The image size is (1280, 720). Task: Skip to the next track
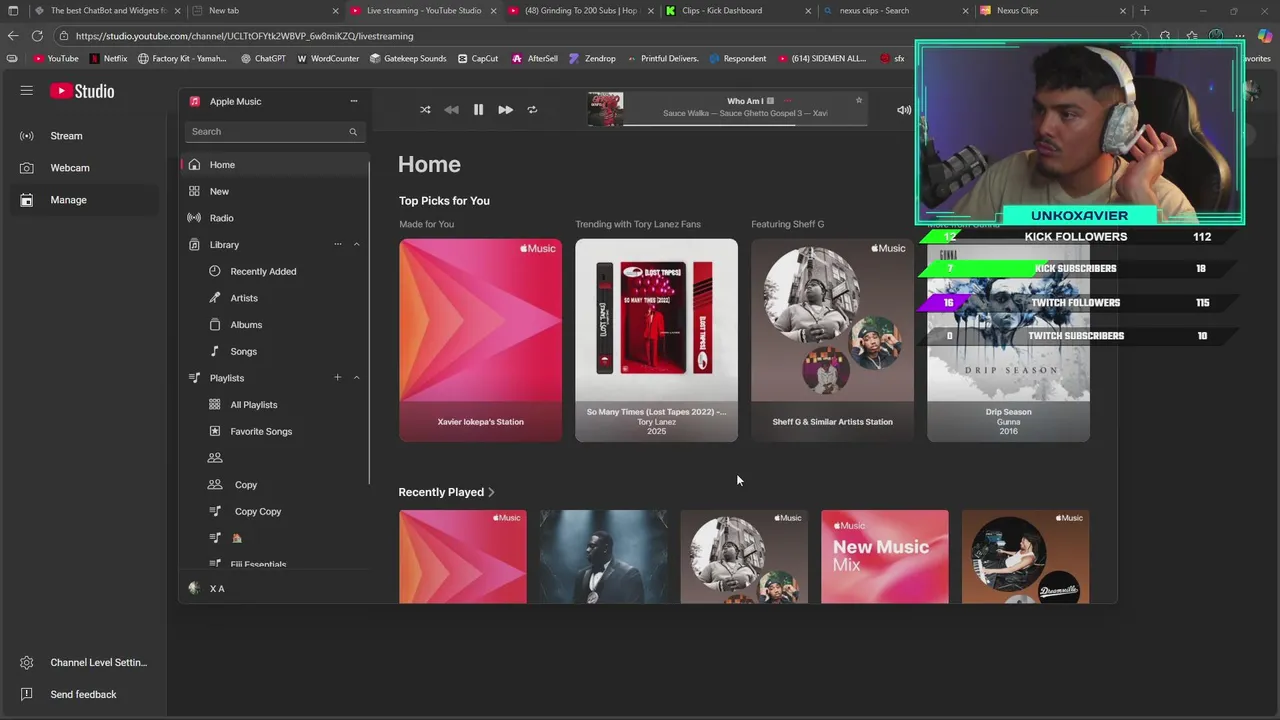click(505, 110)
